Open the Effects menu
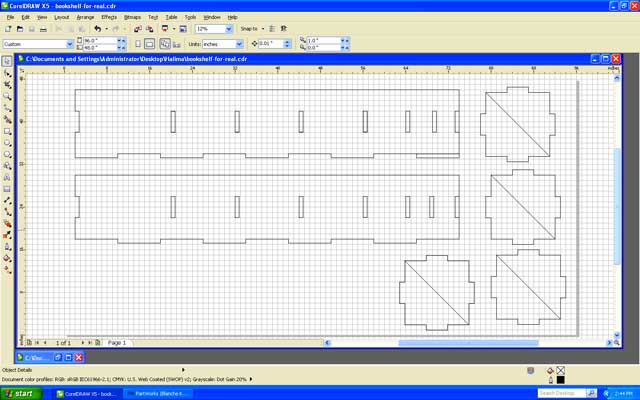 coord(109,17)
